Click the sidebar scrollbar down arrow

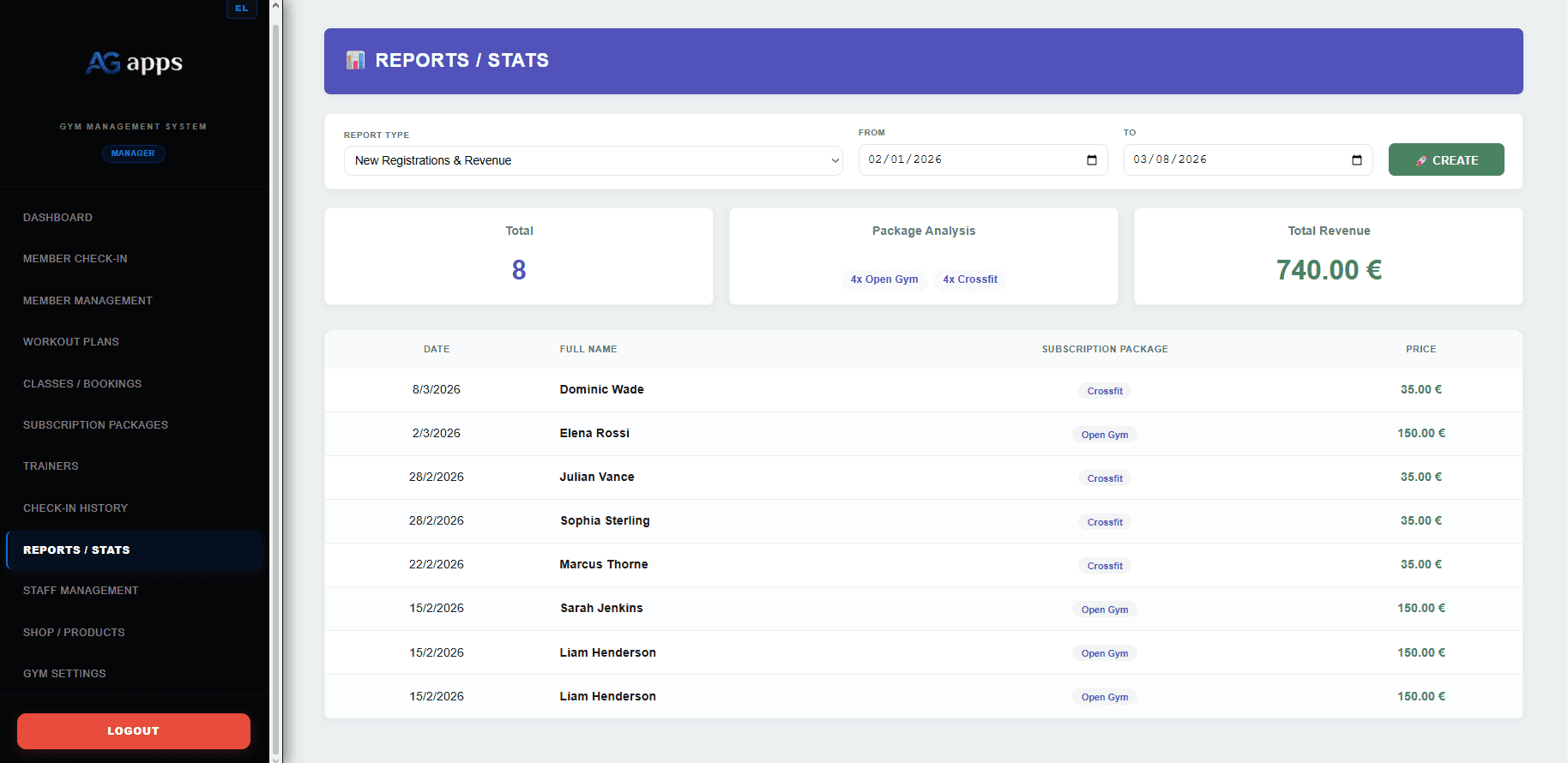[275, 757]
